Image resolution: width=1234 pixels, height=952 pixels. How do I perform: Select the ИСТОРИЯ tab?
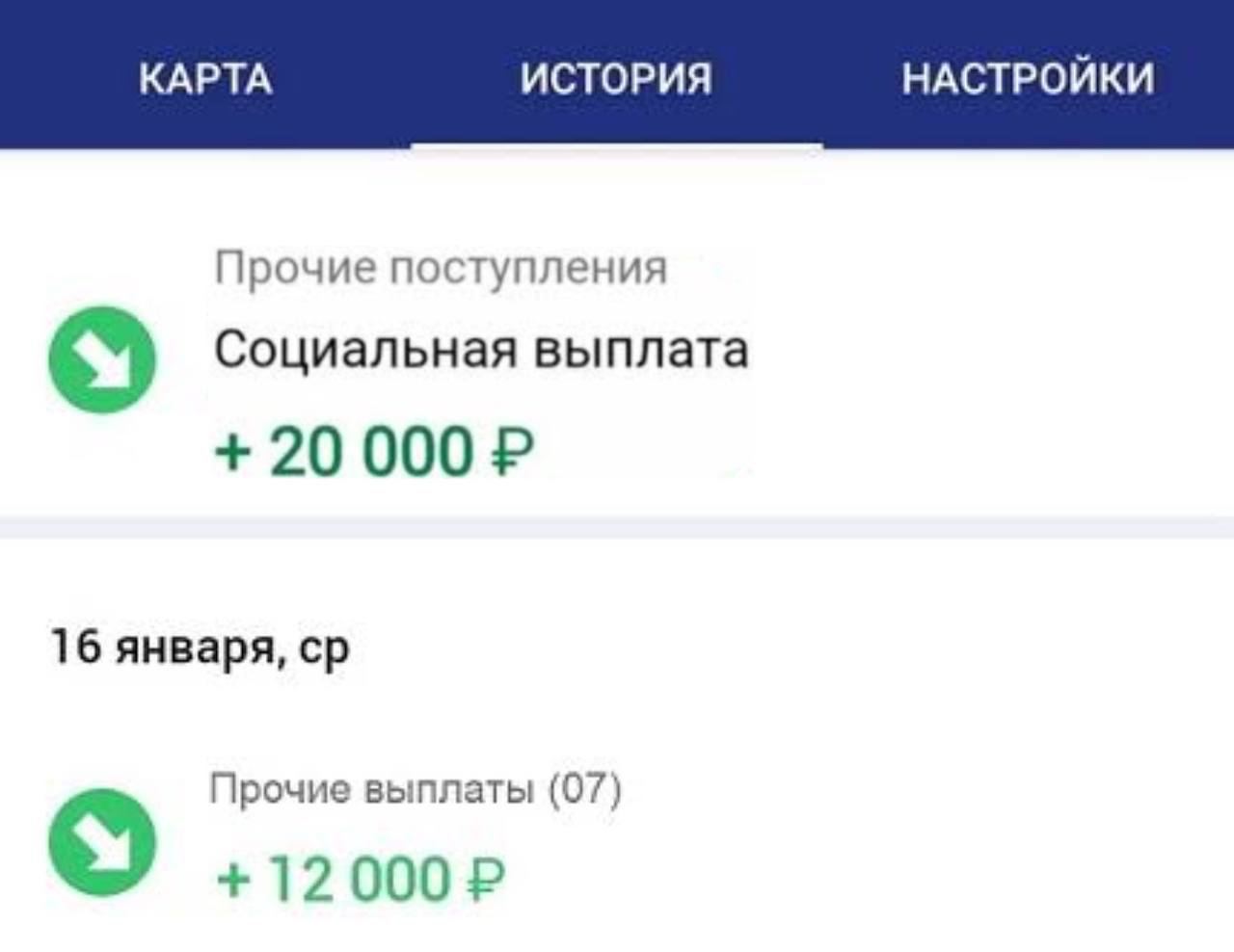point(617,78)
